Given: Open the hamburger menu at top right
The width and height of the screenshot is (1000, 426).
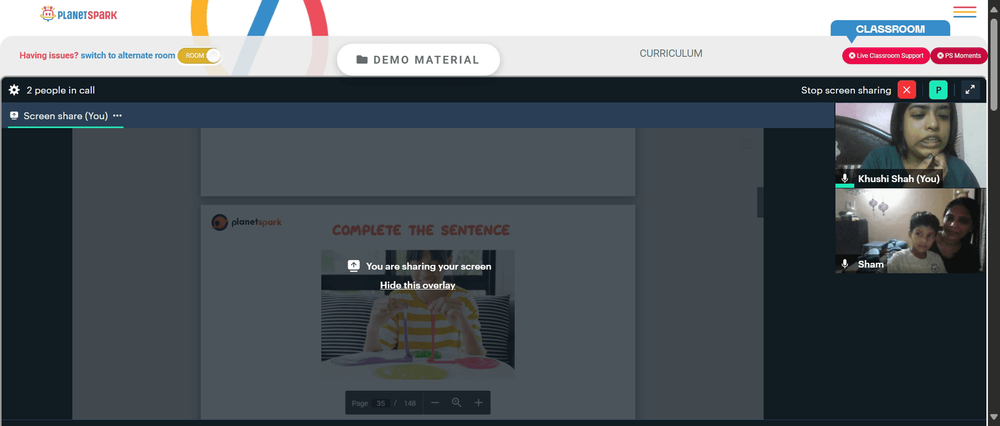Looking at the screenshot, I should pyautogui.click(x=965, y=12).
